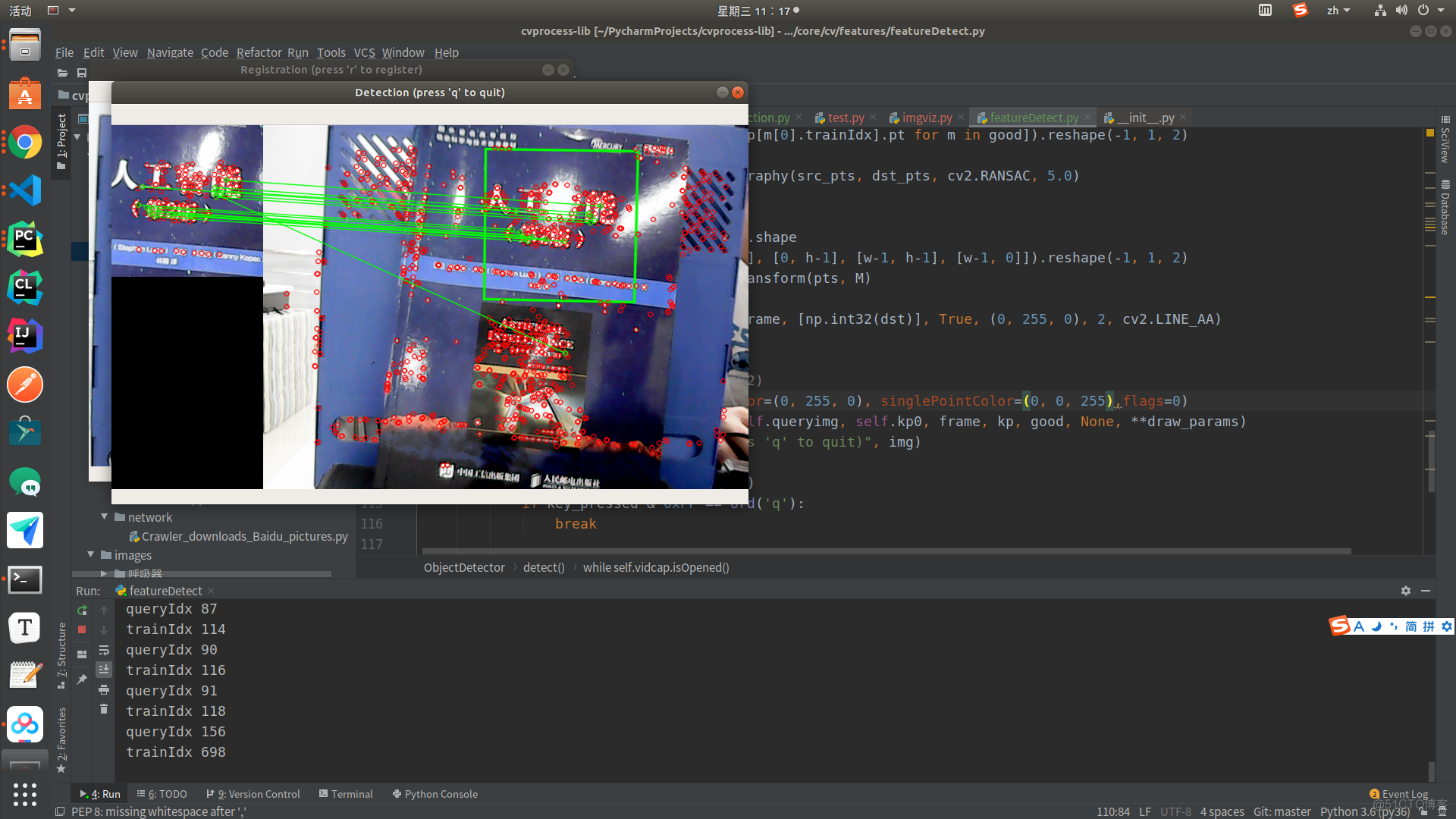Open Run panel settings gear
Screen dimensions: 1456x819
pyautogui.click(x=1406, y=591)
